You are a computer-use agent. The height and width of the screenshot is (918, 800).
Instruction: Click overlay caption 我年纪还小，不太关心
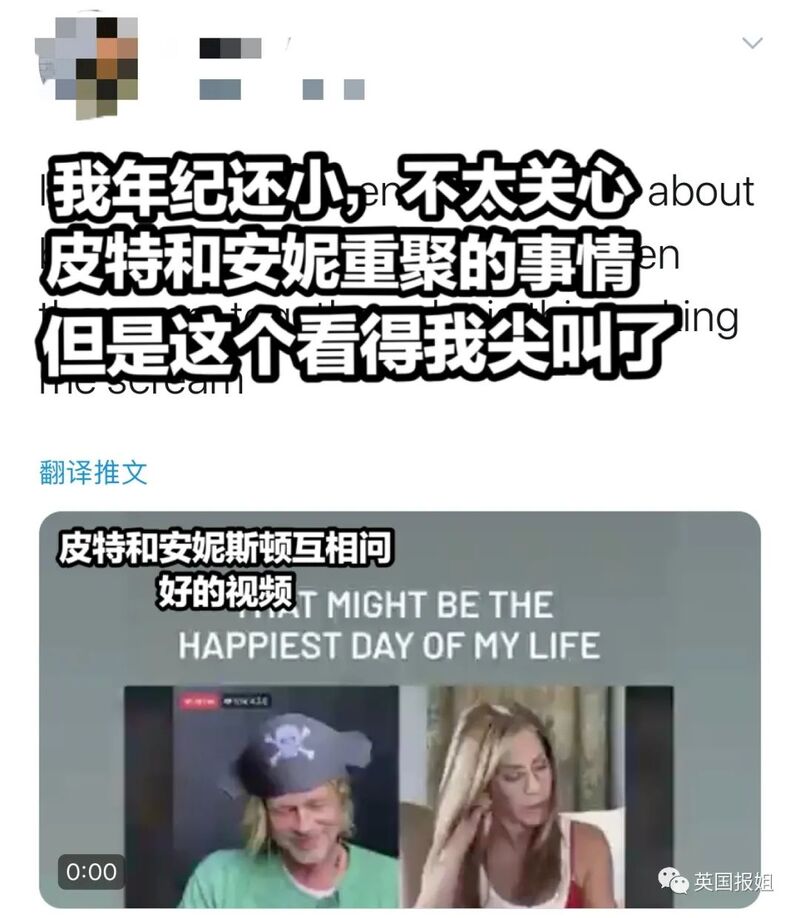pos(341,187)
